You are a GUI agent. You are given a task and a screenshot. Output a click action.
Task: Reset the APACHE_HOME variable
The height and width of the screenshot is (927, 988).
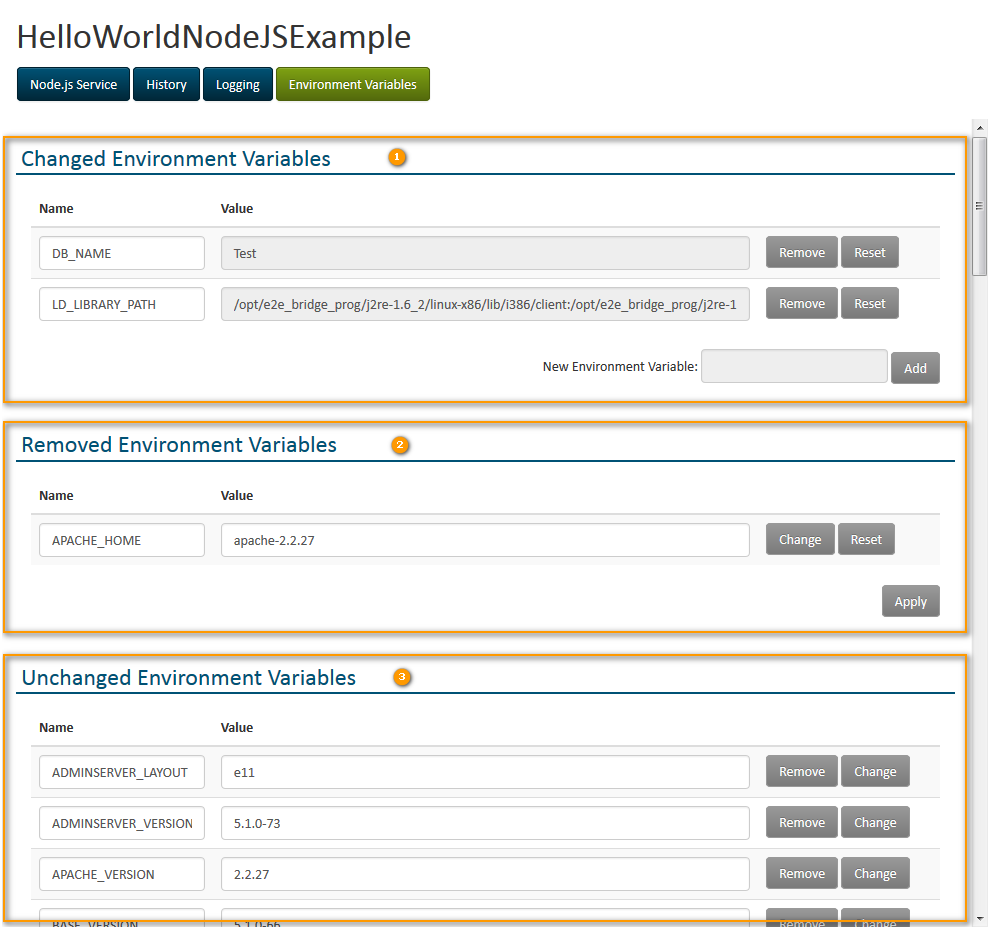pyautogui.click(x=866, y=539)
